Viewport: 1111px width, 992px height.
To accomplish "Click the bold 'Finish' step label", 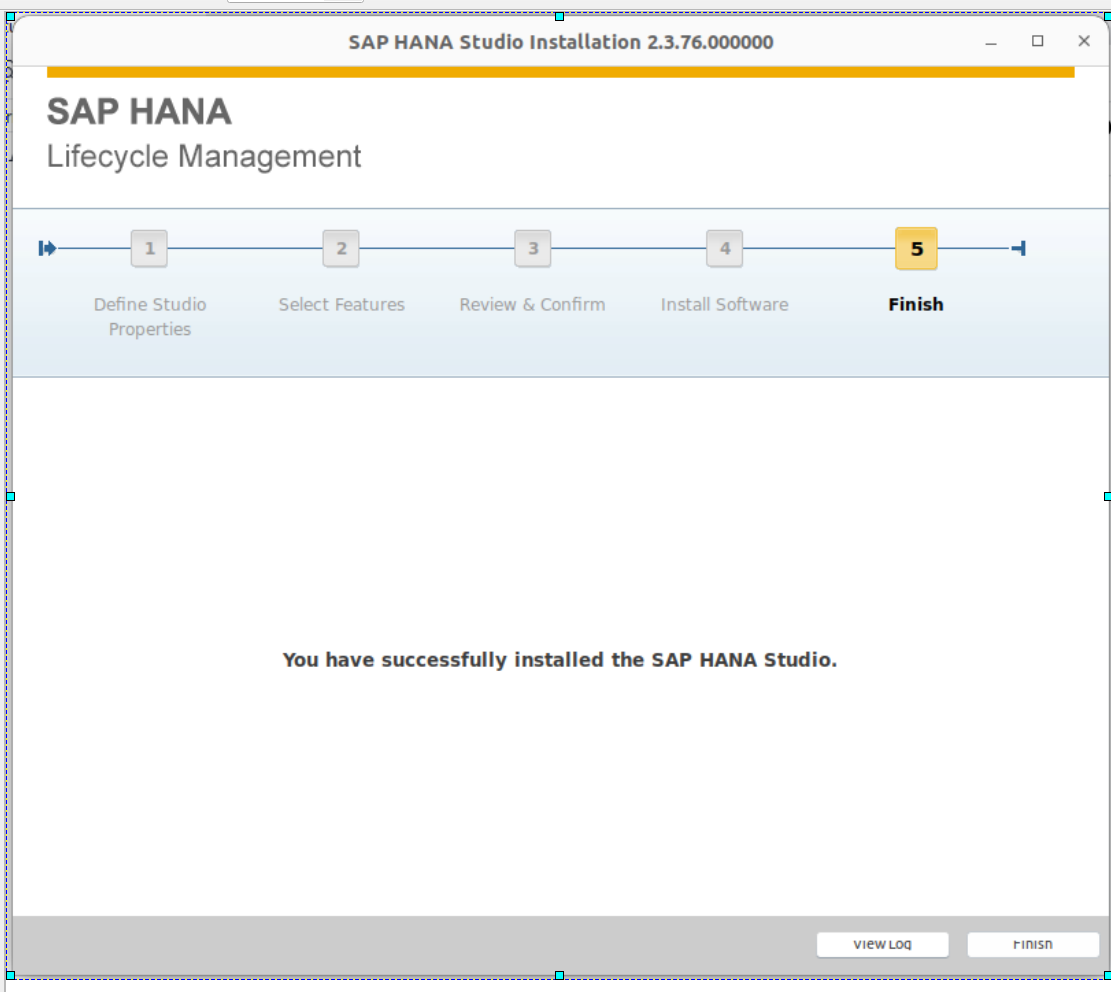I will [916, 305].
